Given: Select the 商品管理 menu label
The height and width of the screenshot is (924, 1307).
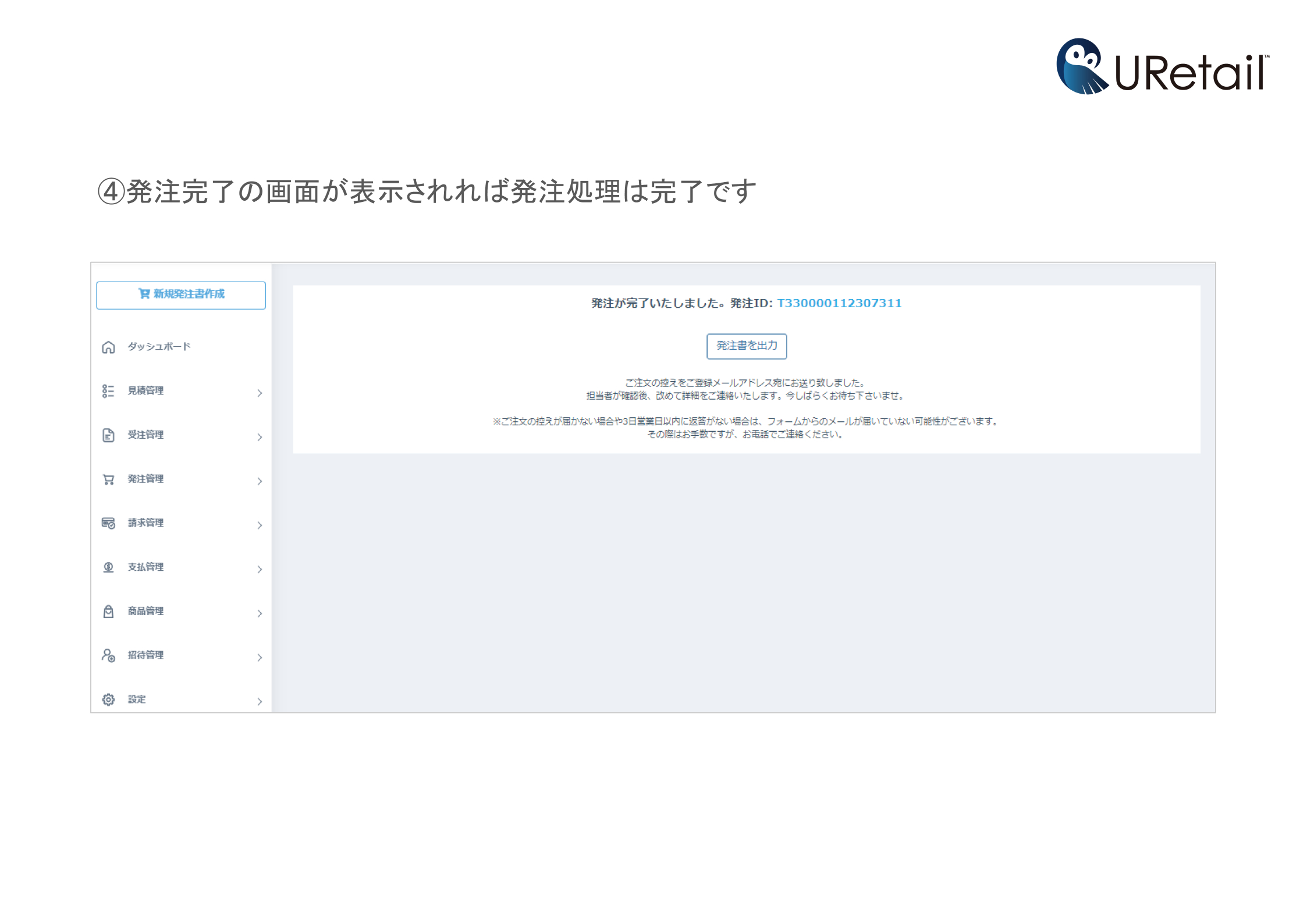Looking at the screenshot, I should click(x=145, y=611).
